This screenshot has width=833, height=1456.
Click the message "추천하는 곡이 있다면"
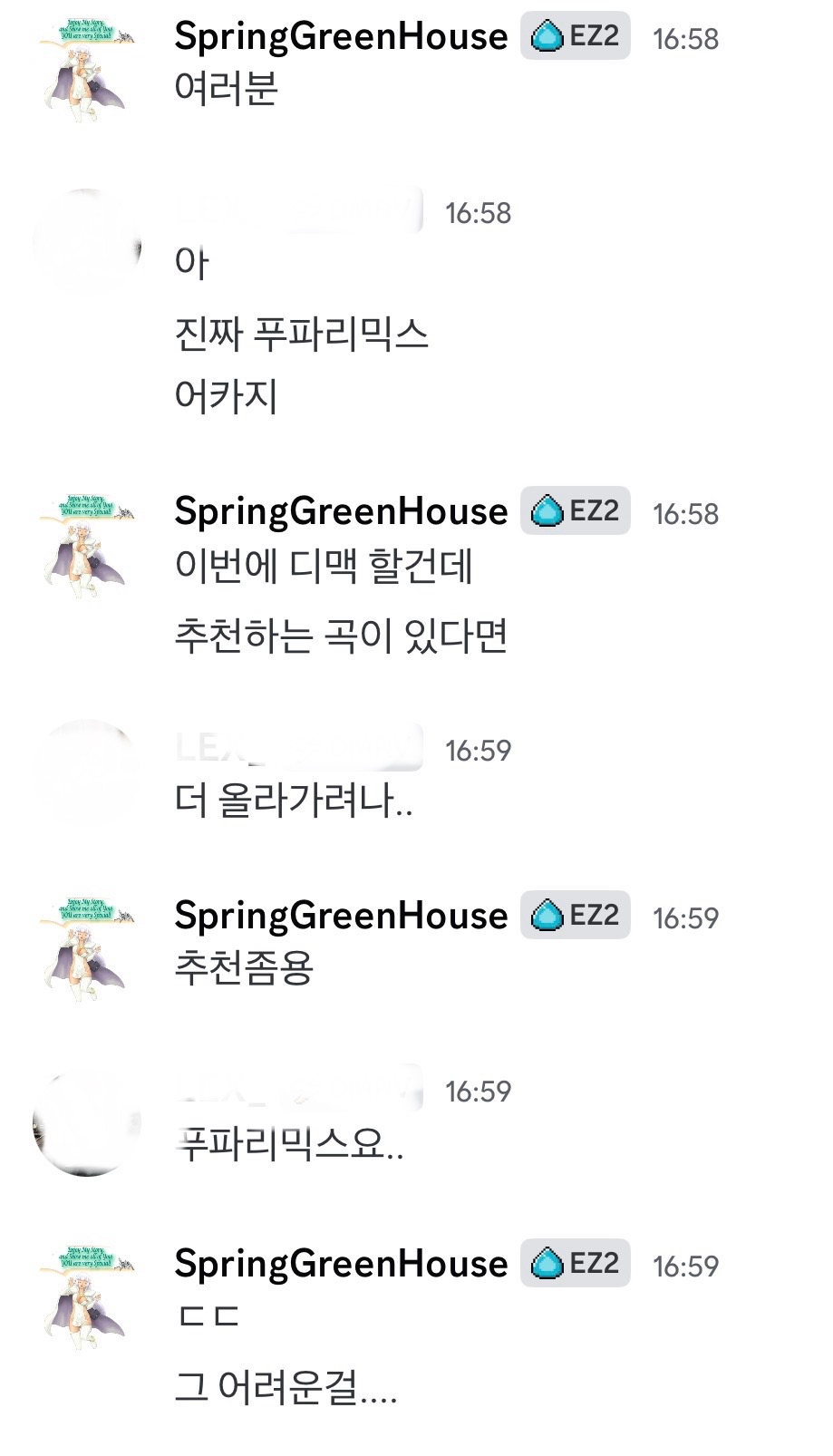tap(341, 636)
